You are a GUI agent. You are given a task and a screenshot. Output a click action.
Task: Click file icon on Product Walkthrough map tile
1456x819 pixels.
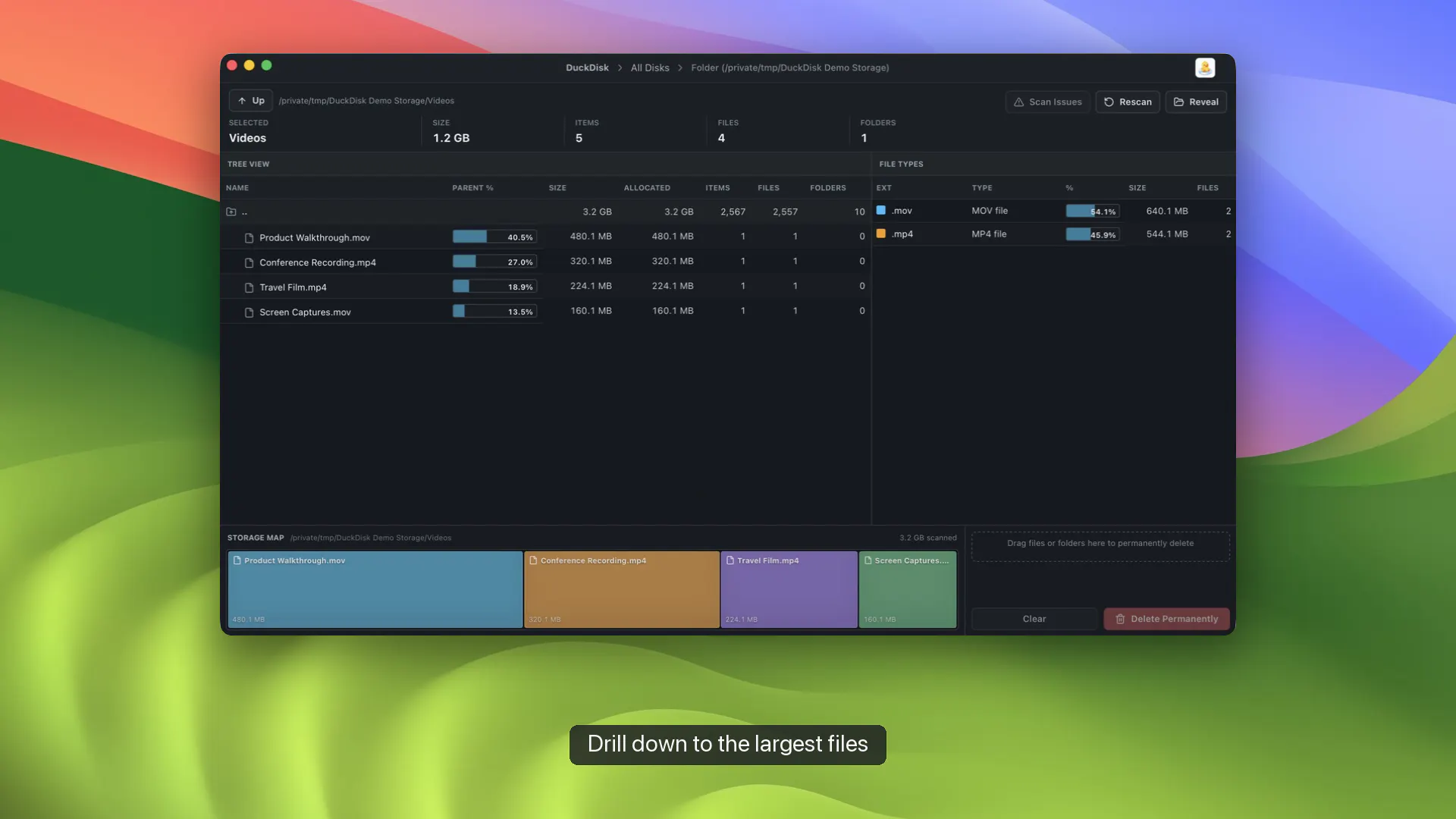(237, 561)
